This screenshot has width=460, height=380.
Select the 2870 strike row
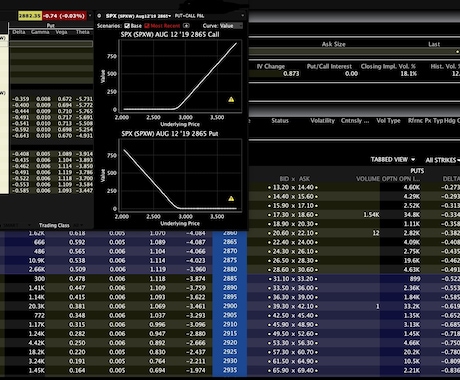click(x=230, y=251)
